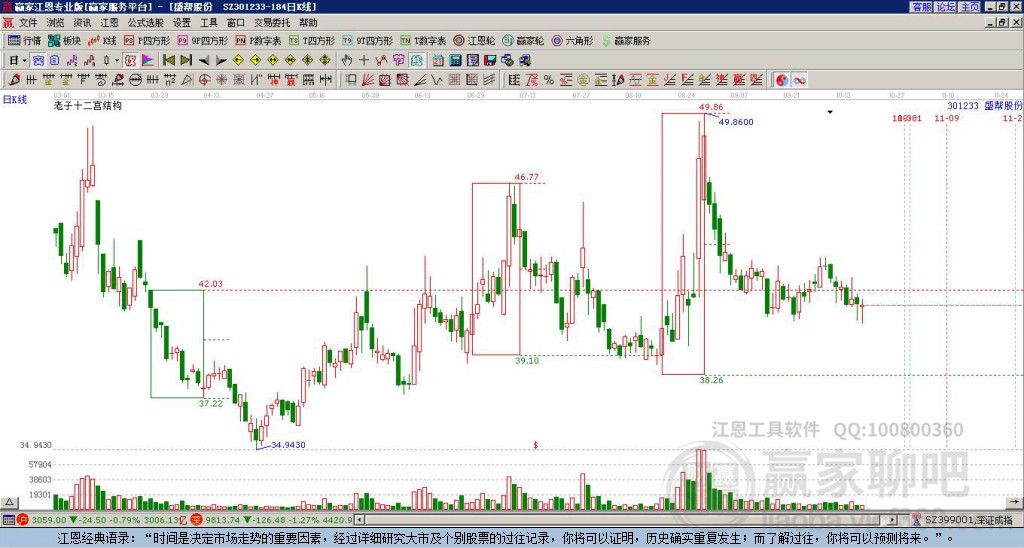Click the 主页 homepage button
1024x548 pixels.
[x=969, y=7]
